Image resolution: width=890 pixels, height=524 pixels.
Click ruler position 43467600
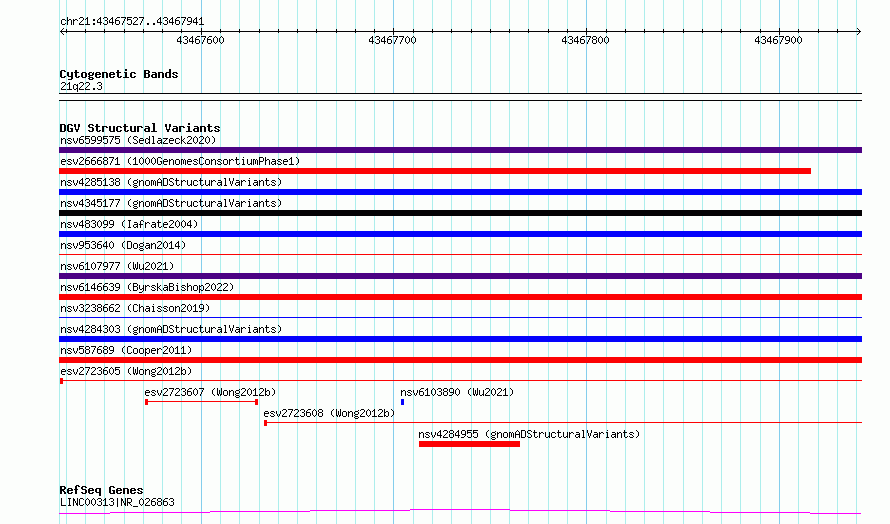coord(200,40)
